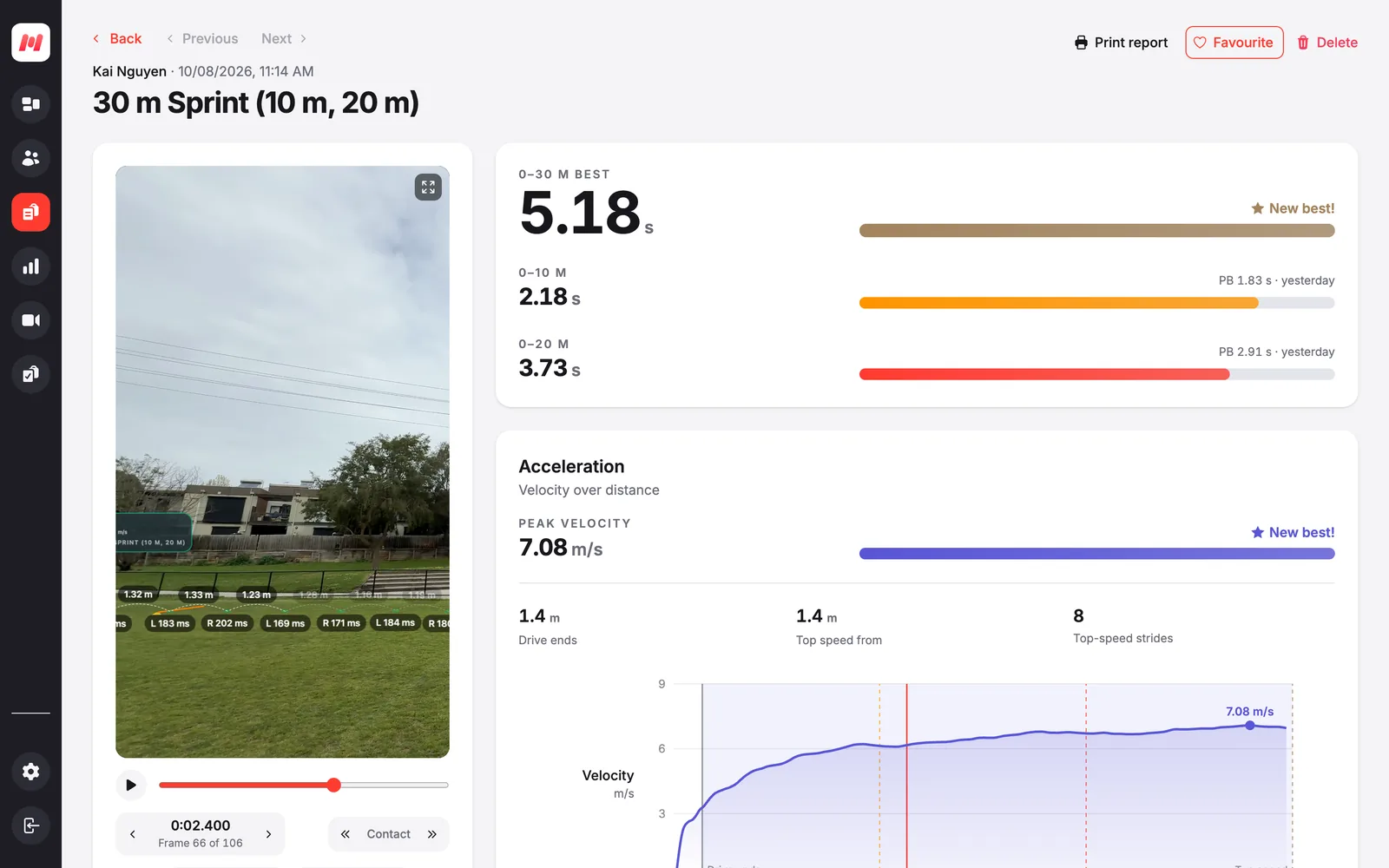Image resolution: width=1389 pixels, height=868 pixels.
Task: Go to the Previous test
Action: tap(202, 38)
